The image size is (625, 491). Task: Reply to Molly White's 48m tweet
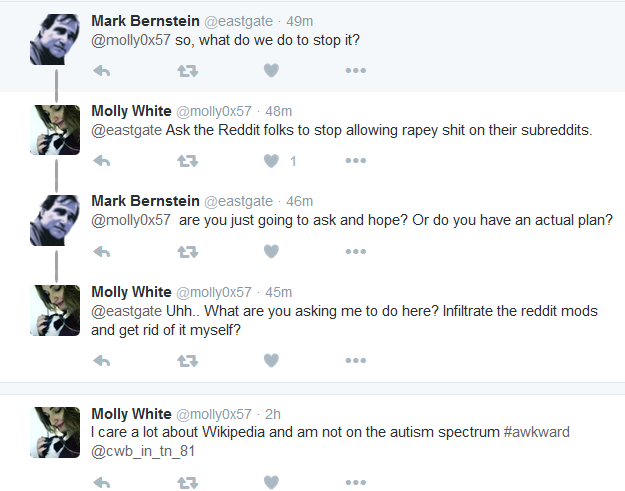coord(102,161)
